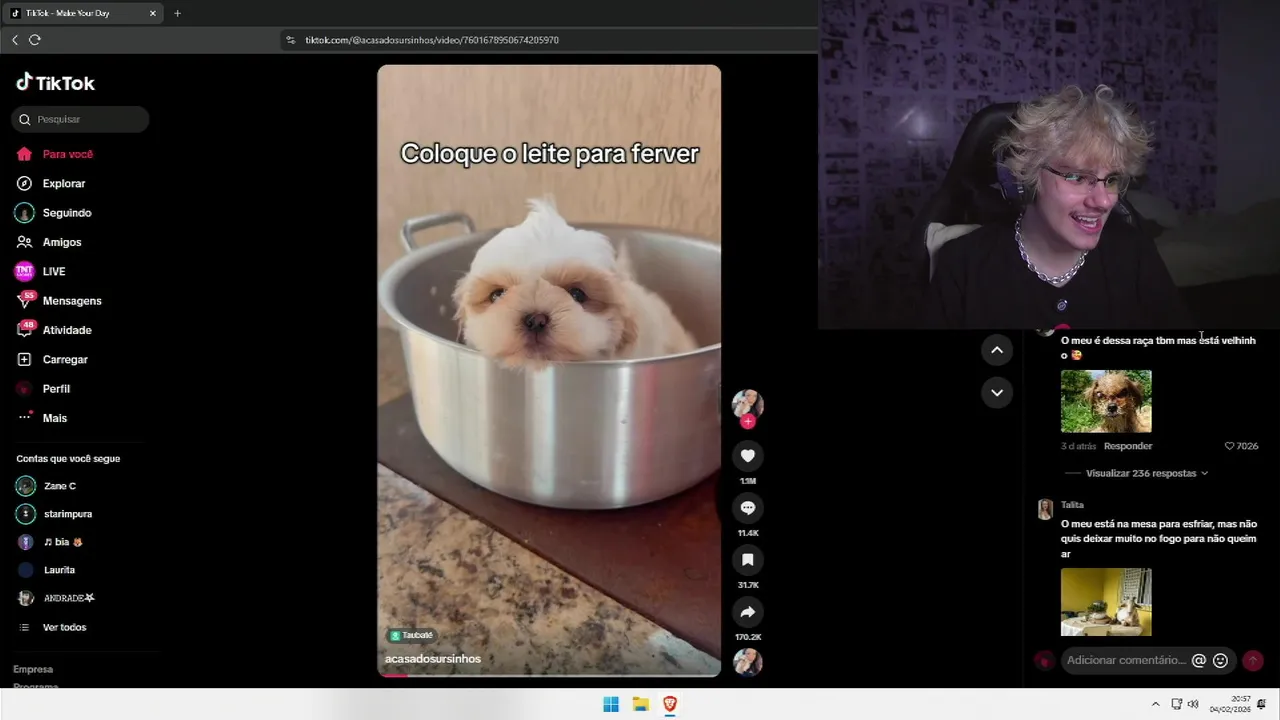
Task: Open the volume tray icon
Action: coord(1193,704)
